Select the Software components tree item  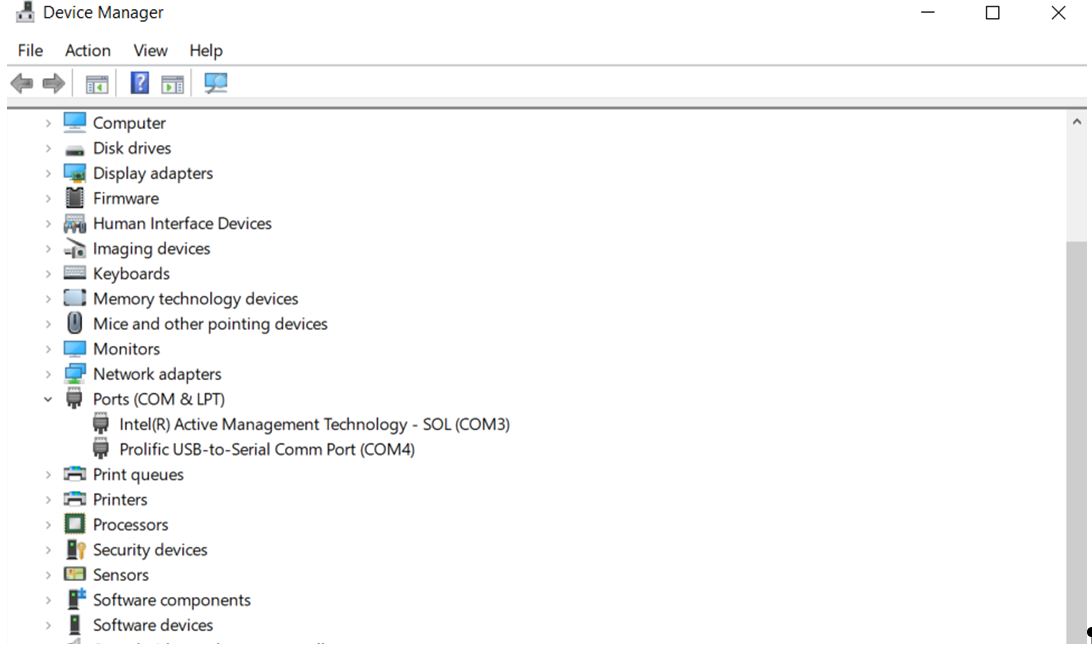coord(171,600)
